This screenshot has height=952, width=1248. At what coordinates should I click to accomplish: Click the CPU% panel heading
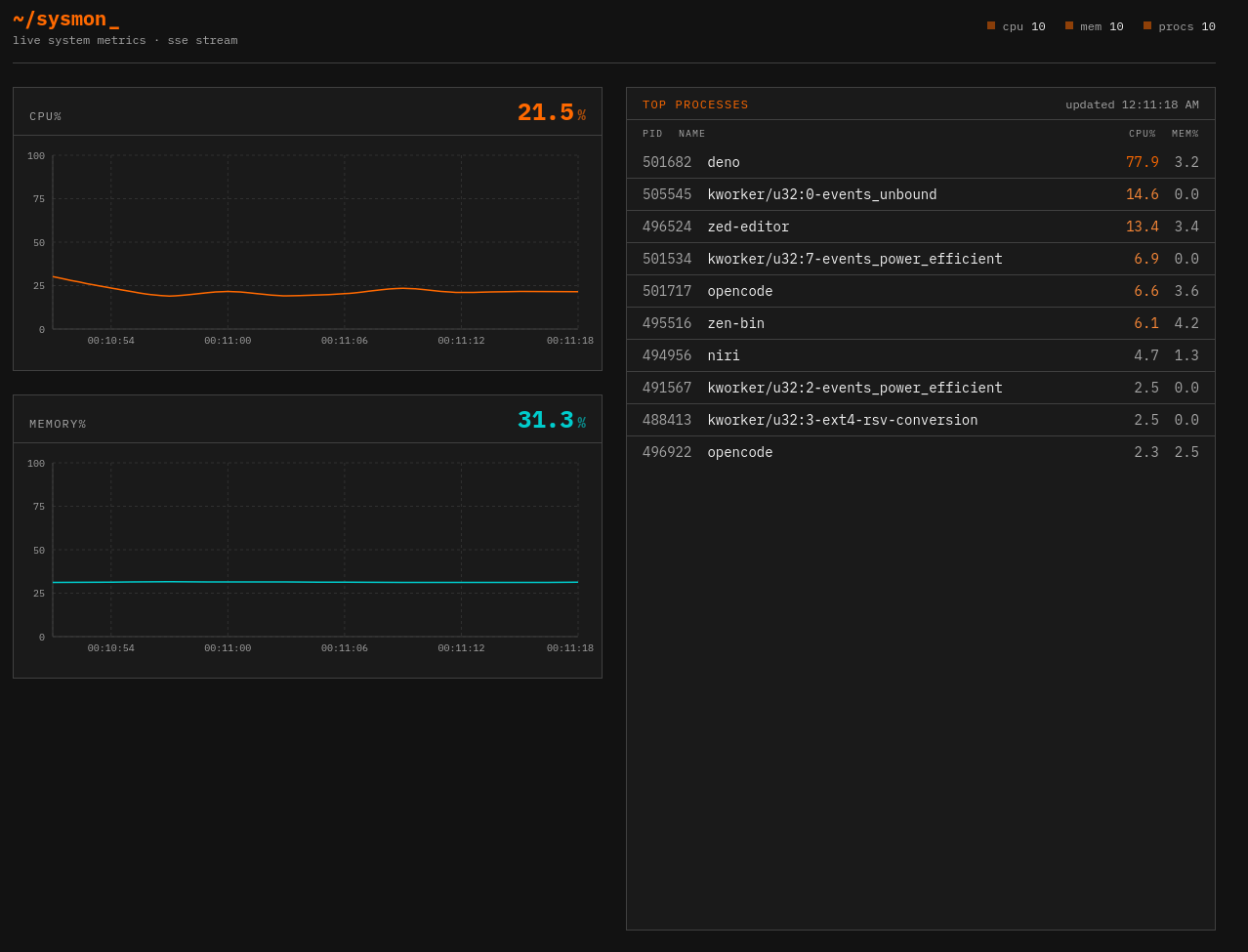[46, 117]
